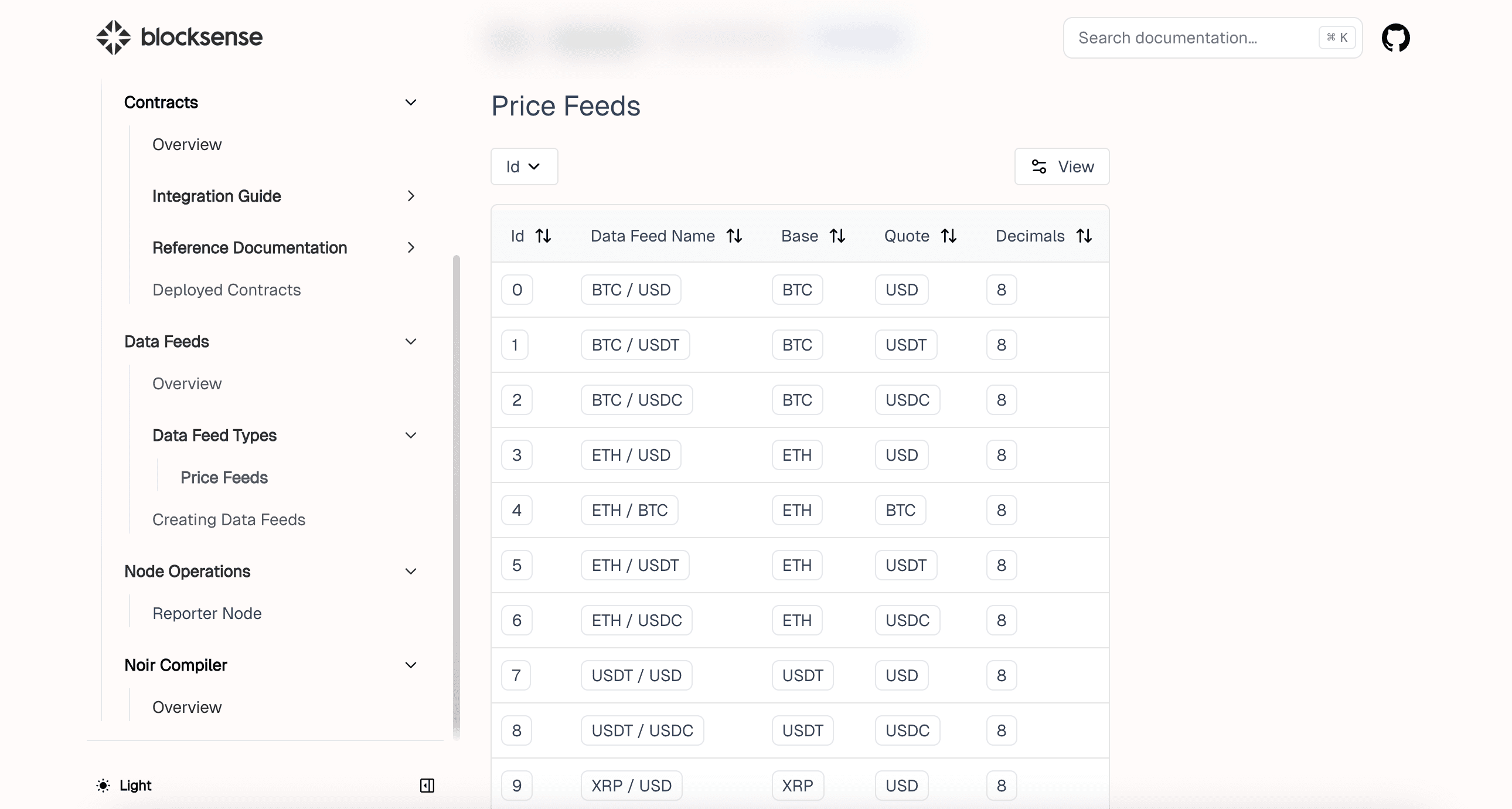The image size is (1512, 809).
Task: Expand the Reference Documentation section
Action: pos(410,248)
